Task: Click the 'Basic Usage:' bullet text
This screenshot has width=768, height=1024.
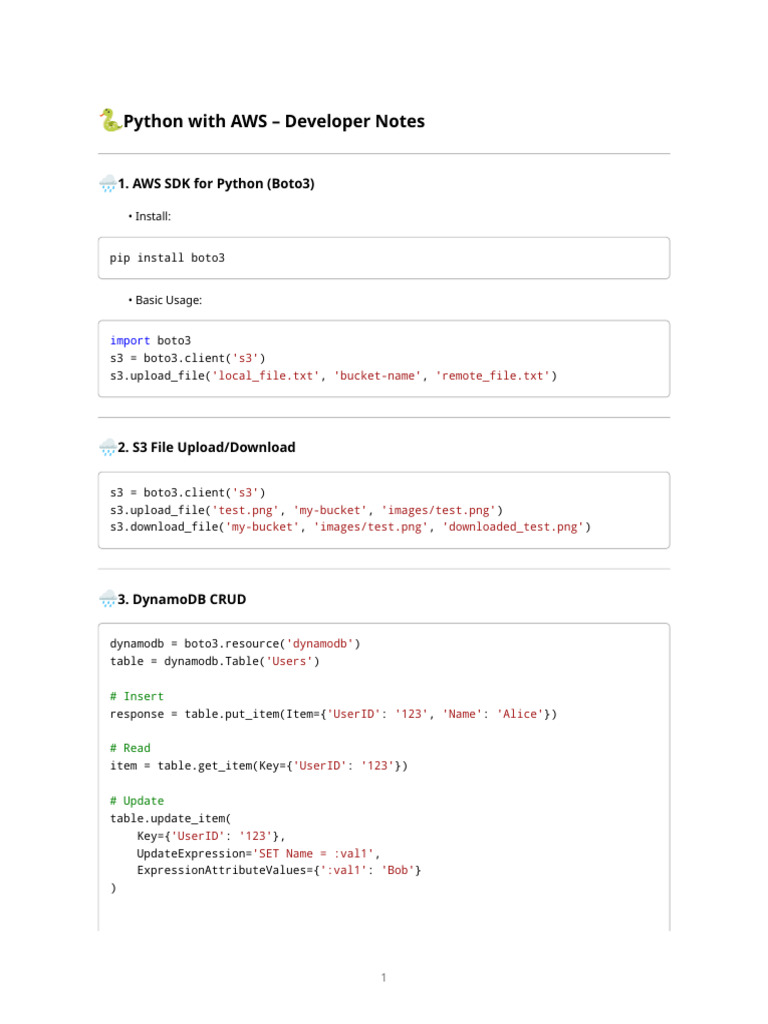Action: 169,300
